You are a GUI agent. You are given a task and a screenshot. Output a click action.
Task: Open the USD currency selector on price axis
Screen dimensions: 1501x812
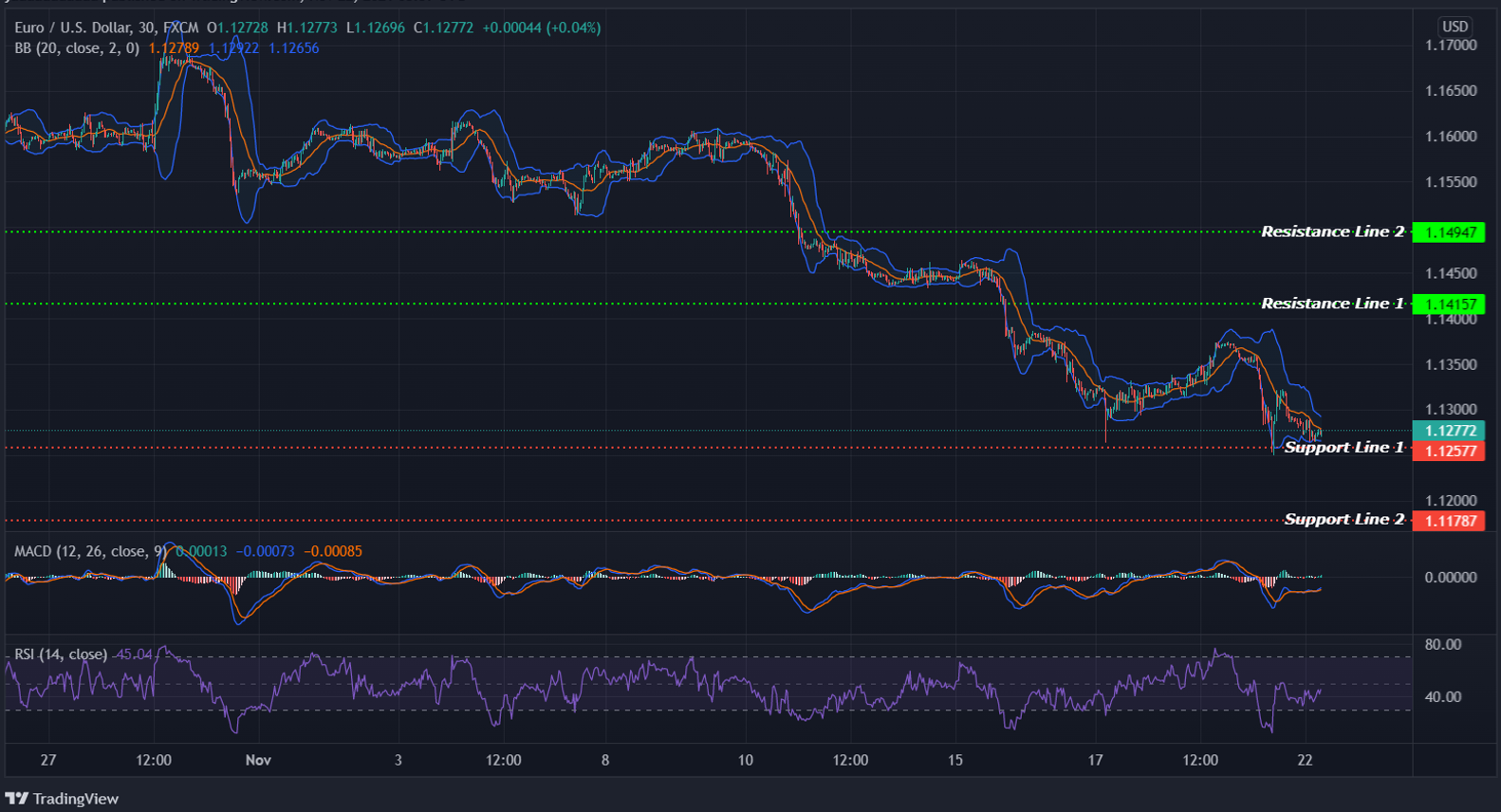(x=1455, y=27)
